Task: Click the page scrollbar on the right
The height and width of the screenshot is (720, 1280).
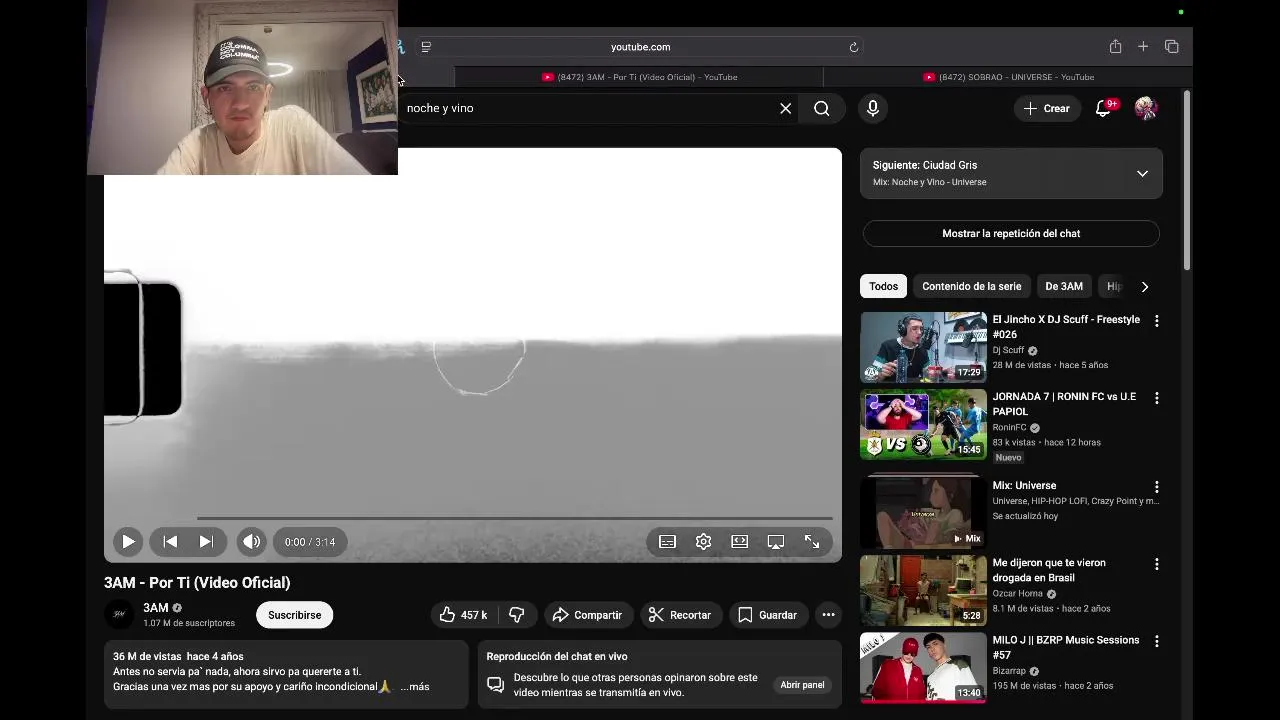Action: [1186, 180]
